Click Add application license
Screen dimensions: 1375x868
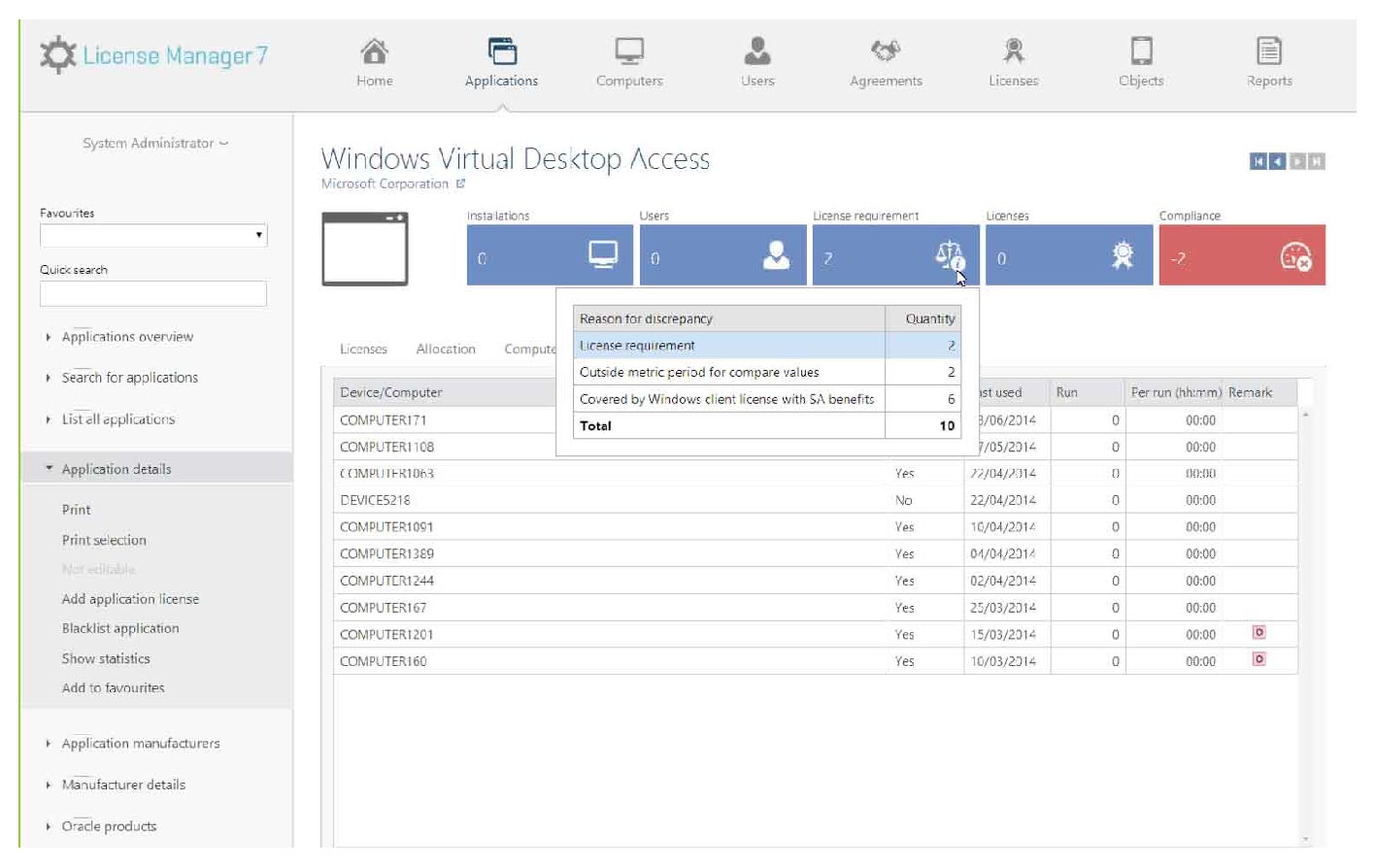(x=130, y=599)
